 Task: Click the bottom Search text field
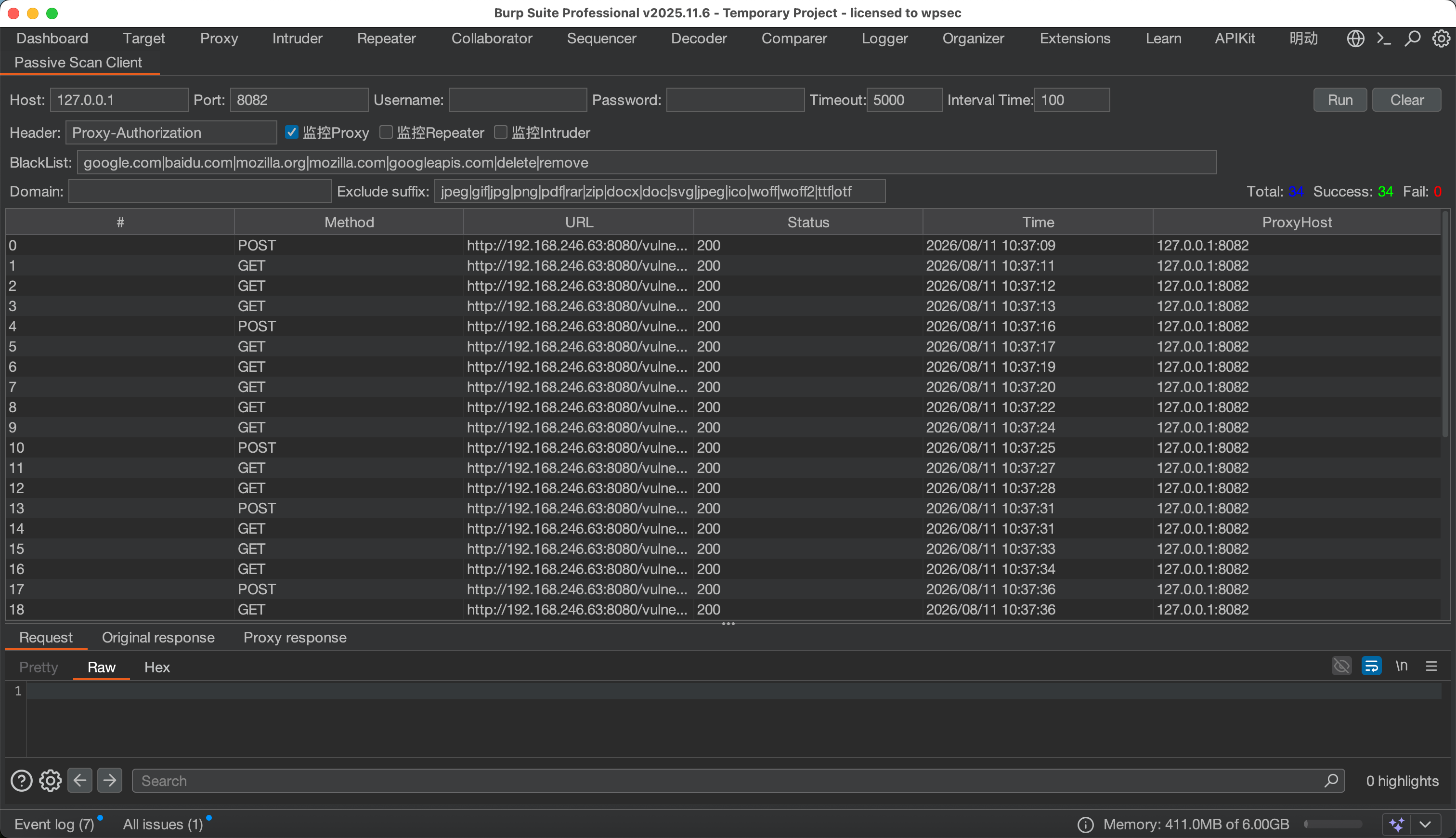tap(738, 780)
